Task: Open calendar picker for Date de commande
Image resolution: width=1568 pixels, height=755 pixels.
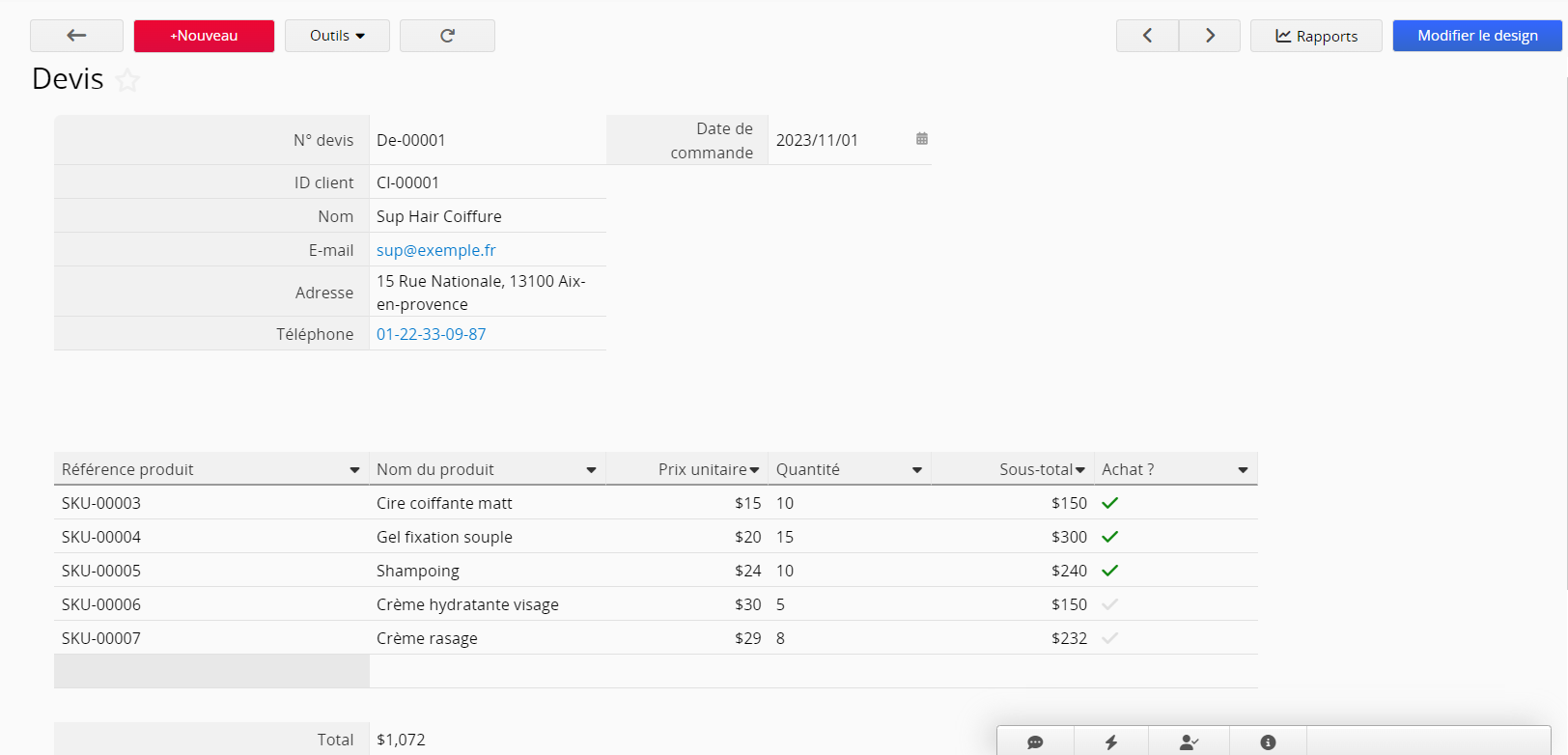Action: [x=922, y=139]
